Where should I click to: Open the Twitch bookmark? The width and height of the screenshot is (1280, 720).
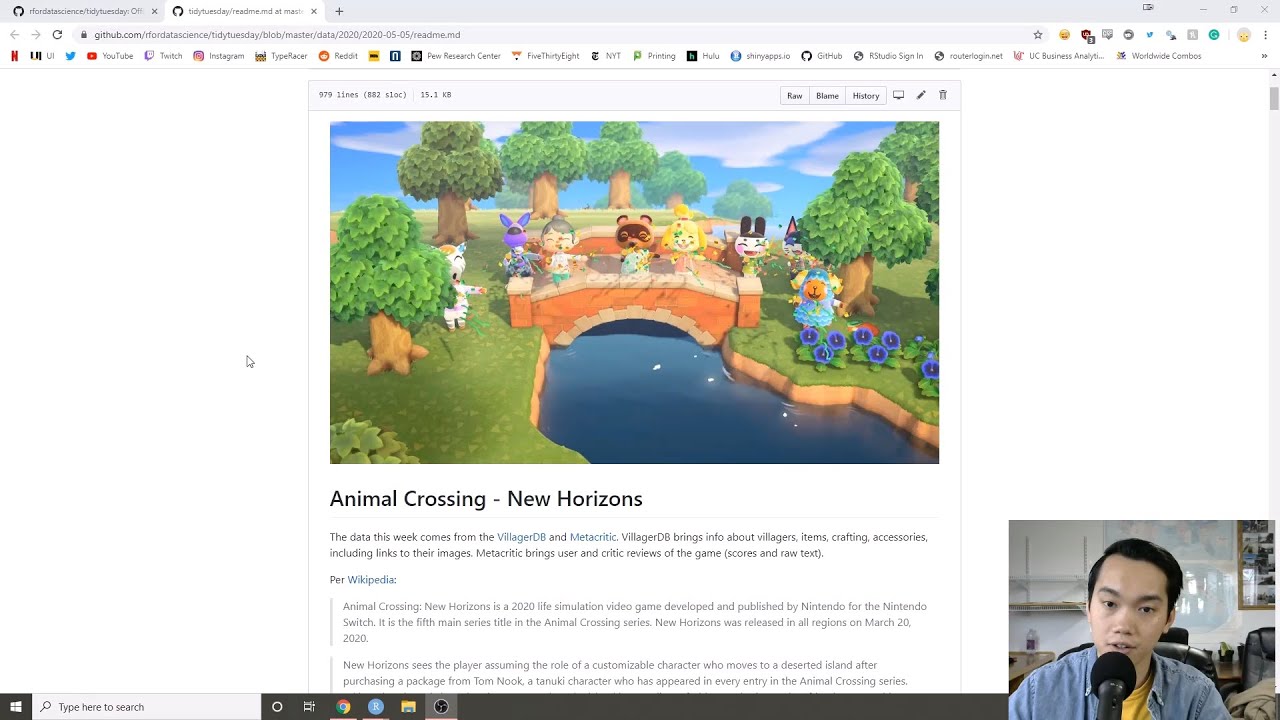[164, 56]
